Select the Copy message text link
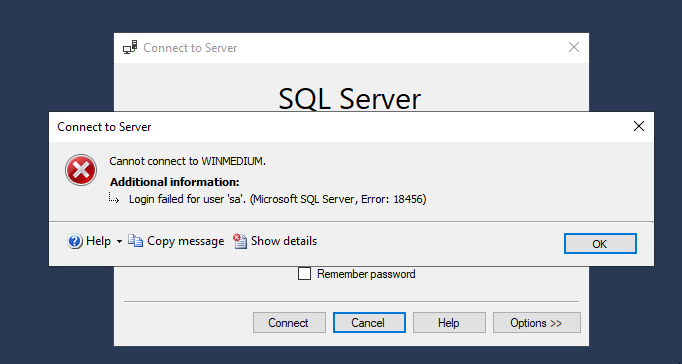 pyautogui.click(x=186, y=241)
